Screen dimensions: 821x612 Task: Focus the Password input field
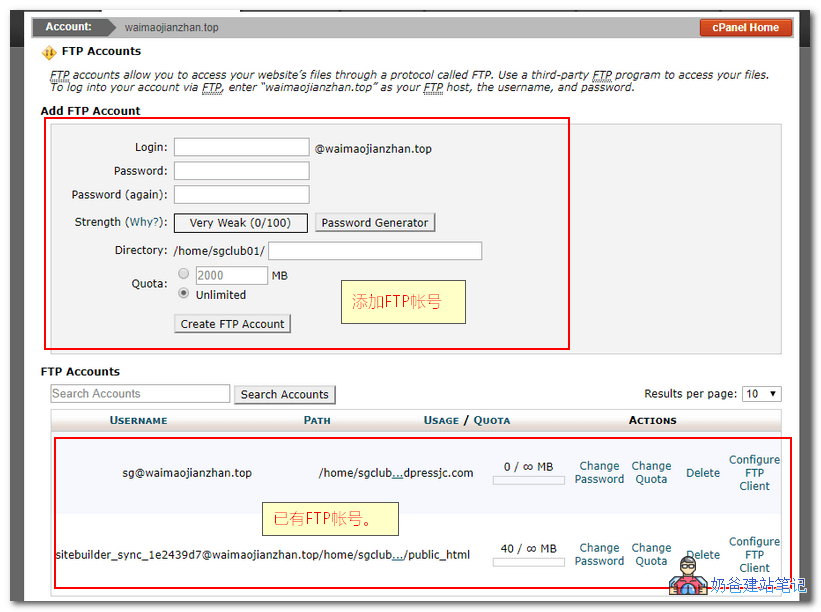241,171
